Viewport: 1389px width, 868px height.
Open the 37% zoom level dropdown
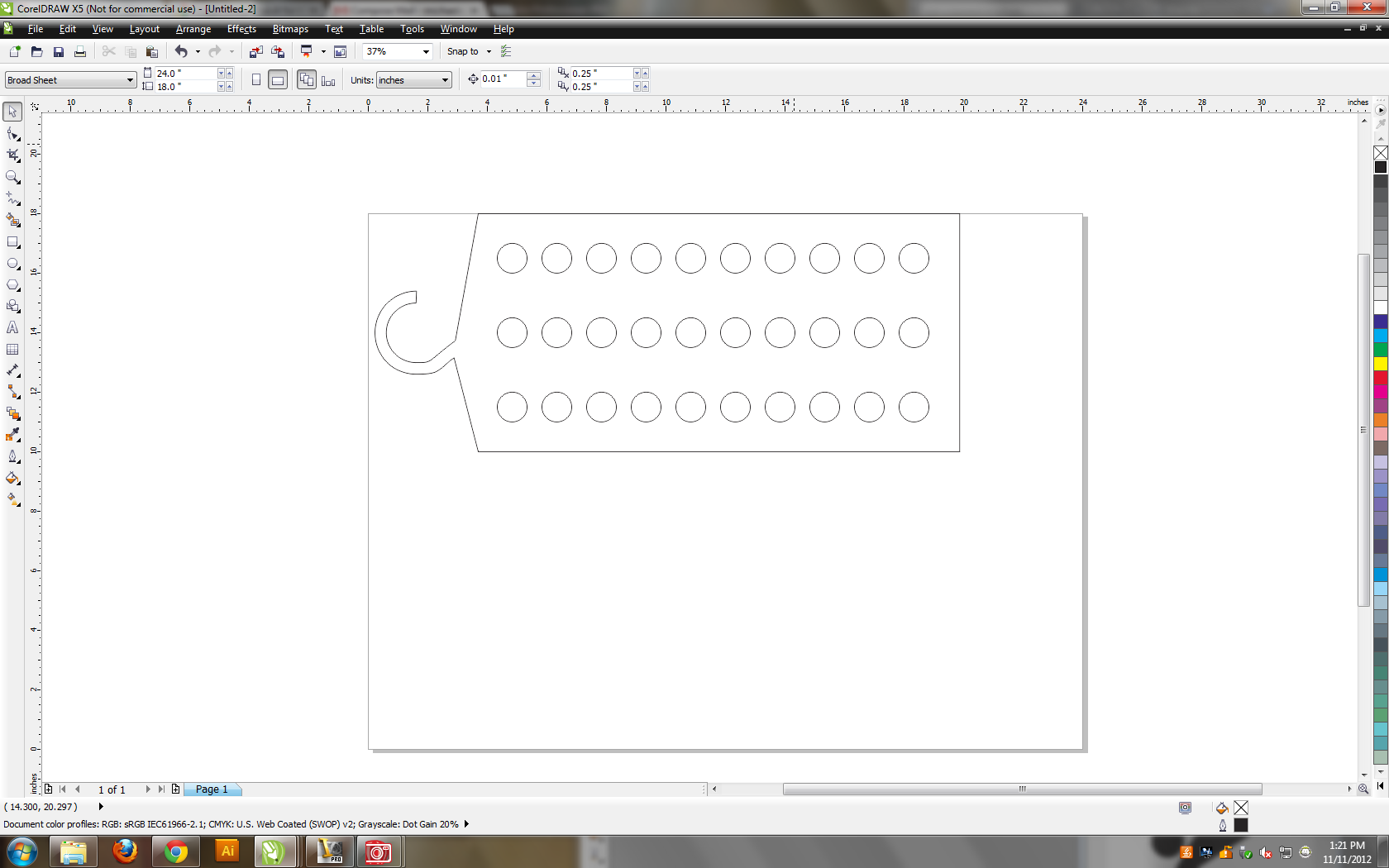coord(426,51)
